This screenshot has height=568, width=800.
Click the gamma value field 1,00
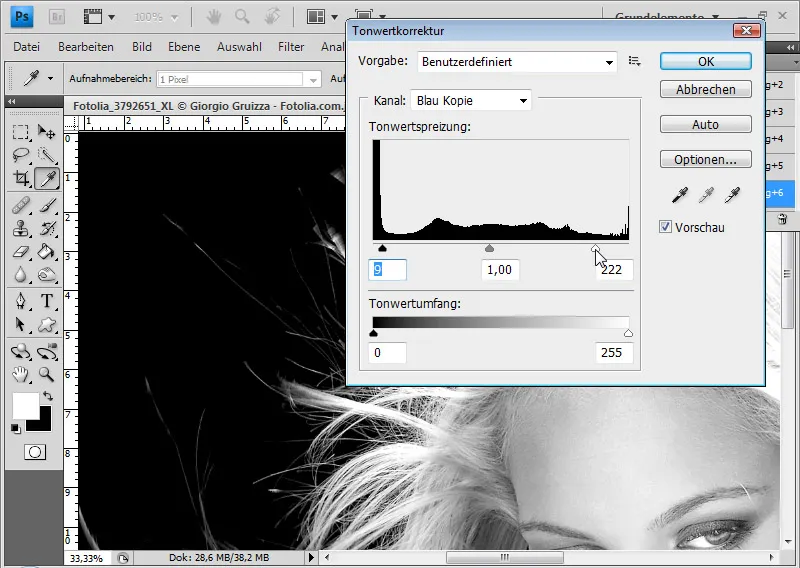pos(500,269)
